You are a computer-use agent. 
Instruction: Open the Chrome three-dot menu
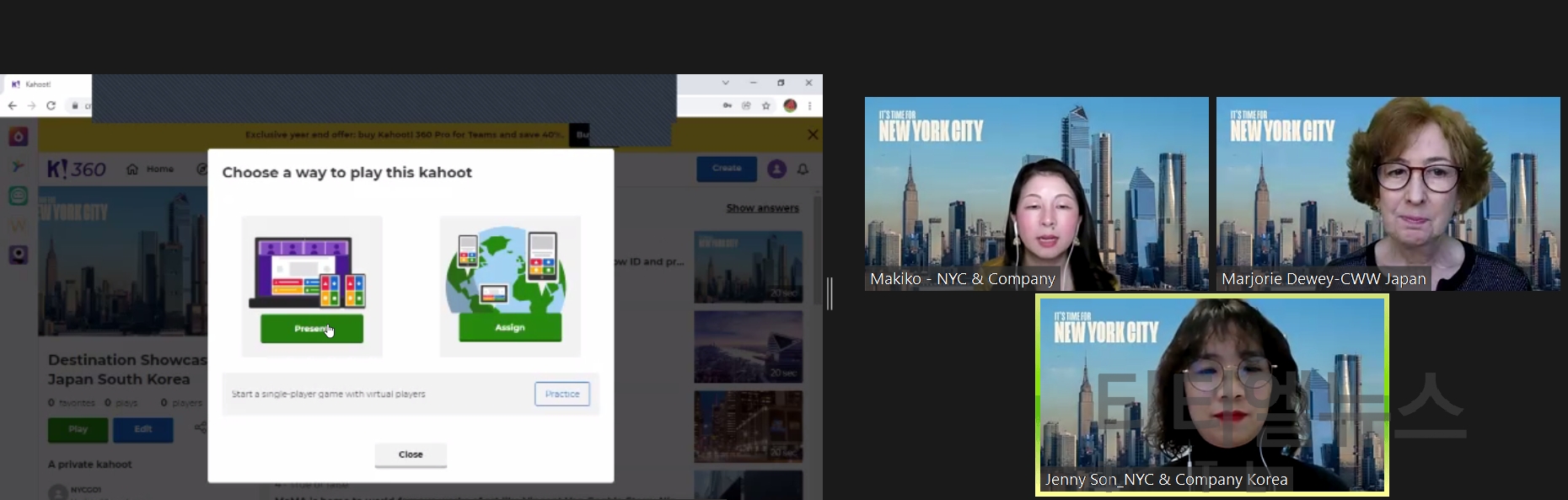pyautogui.click(x=810, y=105)
